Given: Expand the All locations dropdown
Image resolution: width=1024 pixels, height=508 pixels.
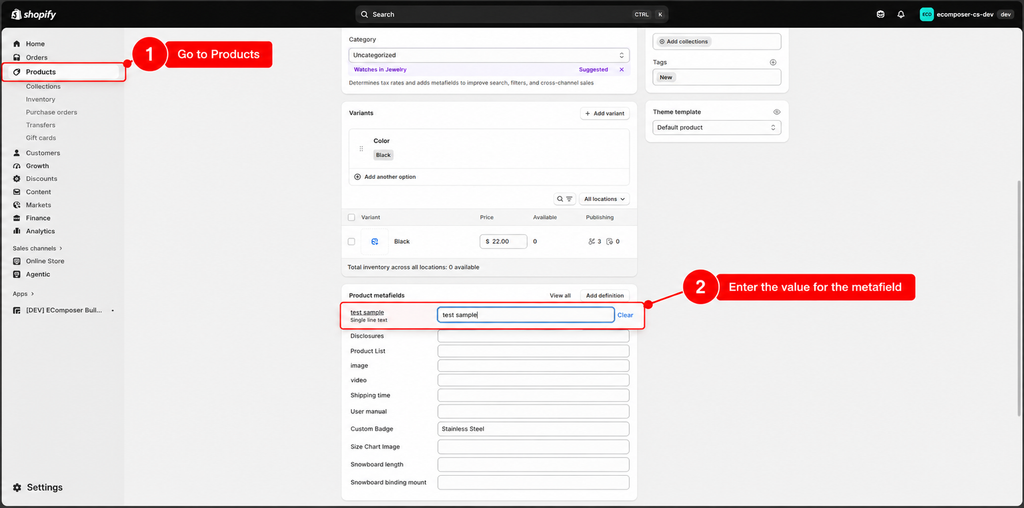Looking at the screenshot, I should pyautogui.click(x=604, y=198).
